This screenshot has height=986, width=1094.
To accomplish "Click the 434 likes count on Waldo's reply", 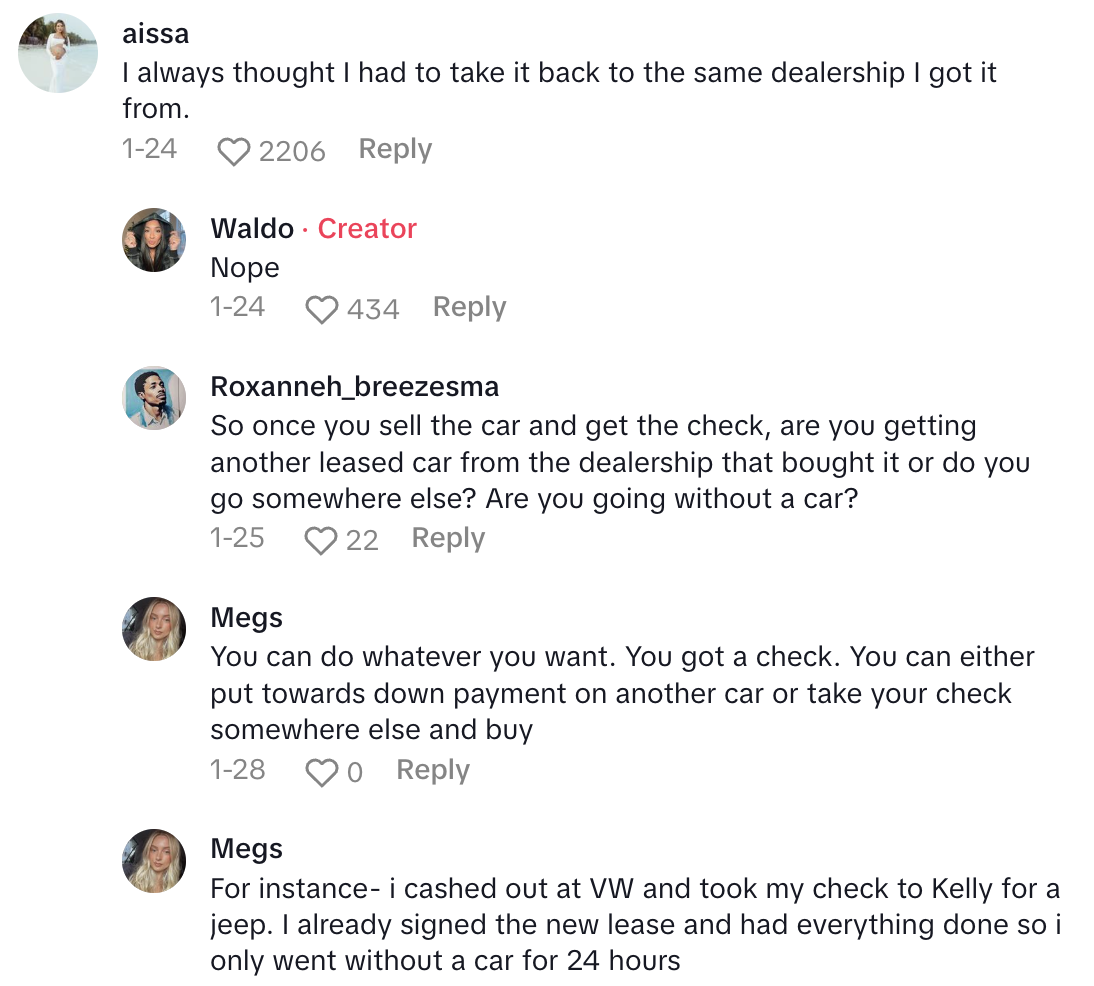I will 373,310.
